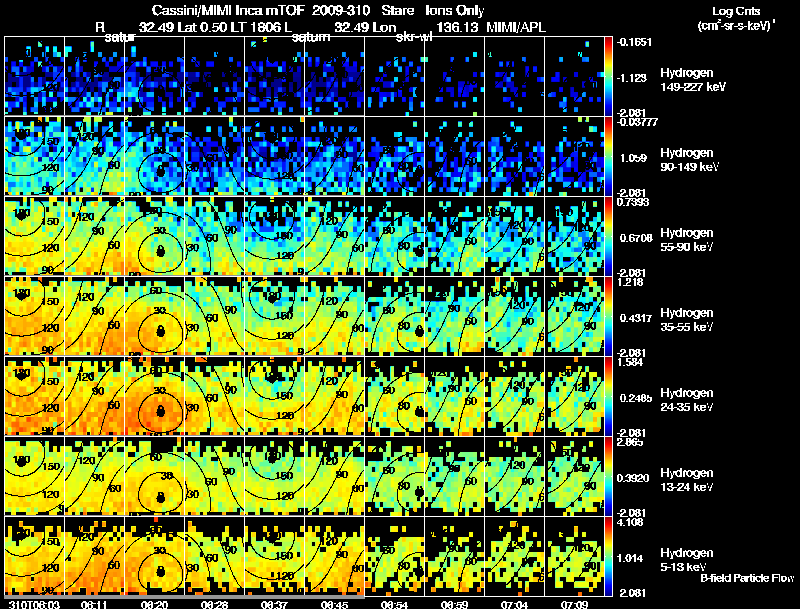Click the color bar beside Hydrogen 24-35 keV
This screenshot has height=609, width=800.
click(x=608, y=396)
